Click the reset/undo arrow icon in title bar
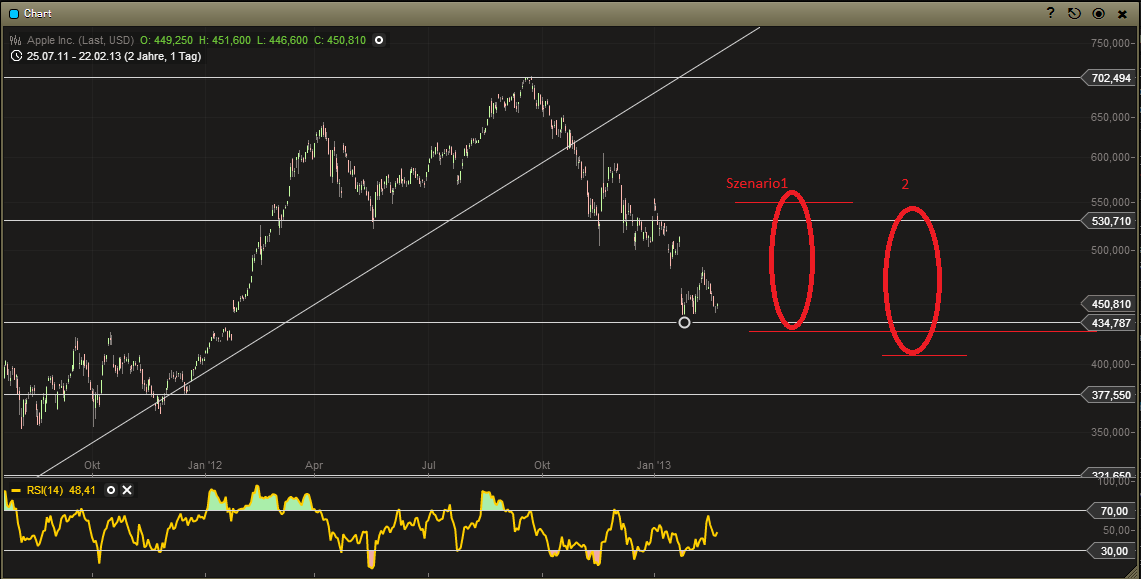 (x=1074, y=13)
